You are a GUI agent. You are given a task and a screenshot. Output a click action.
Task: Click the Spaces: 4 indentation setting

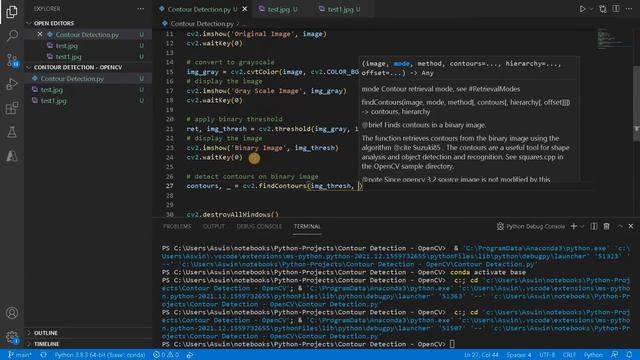[x=519, y=355]
